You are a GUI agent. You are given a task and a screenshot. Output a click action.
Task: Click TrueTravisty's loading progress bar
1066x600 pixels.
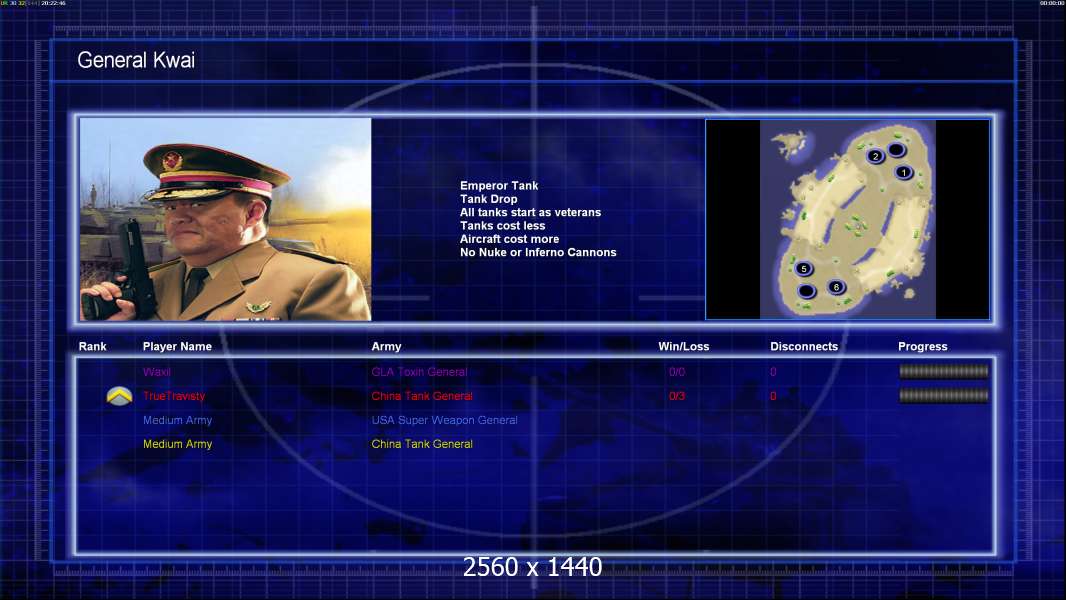pos(944,395)
